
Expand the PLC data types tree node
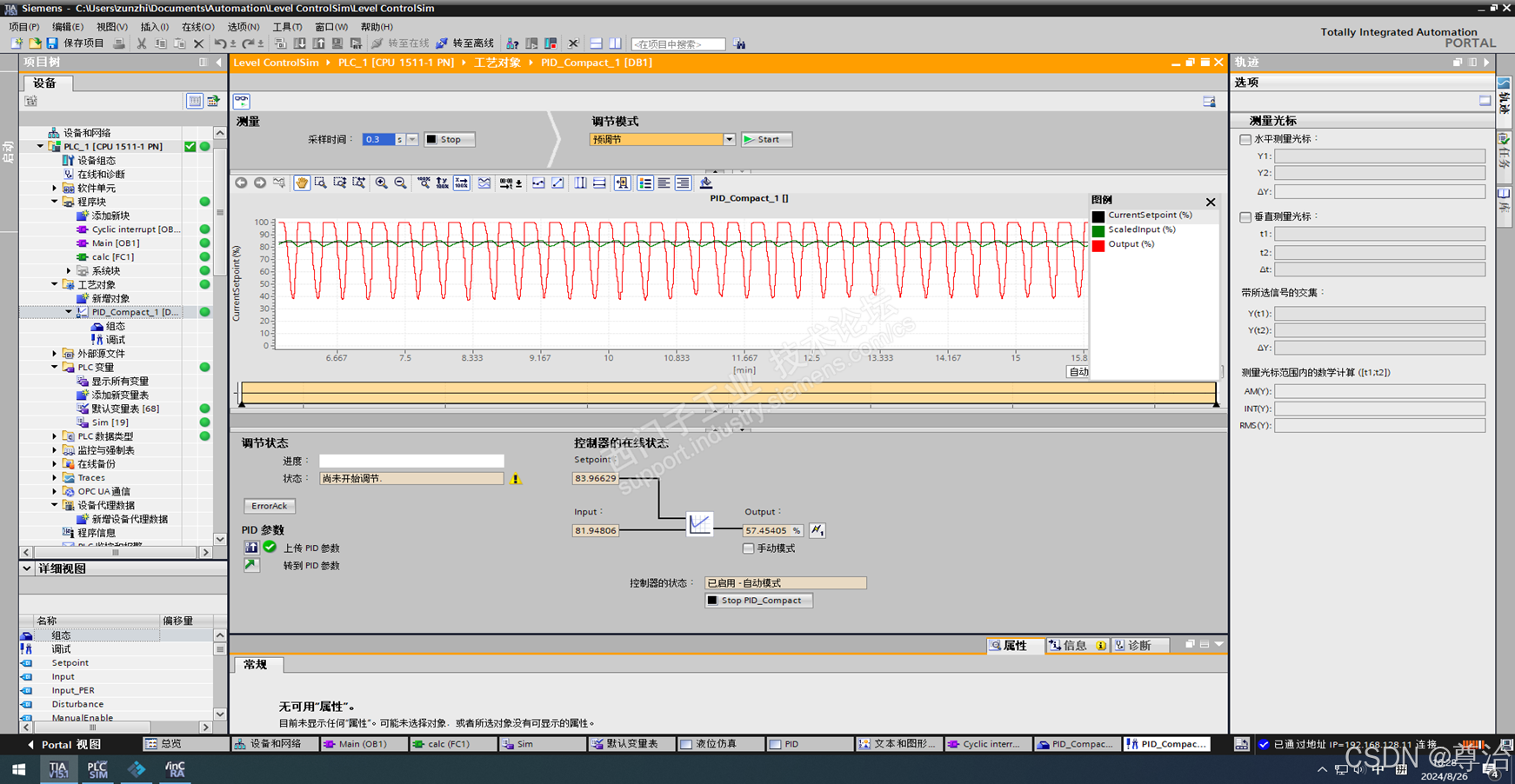click(x=55, y=436)
